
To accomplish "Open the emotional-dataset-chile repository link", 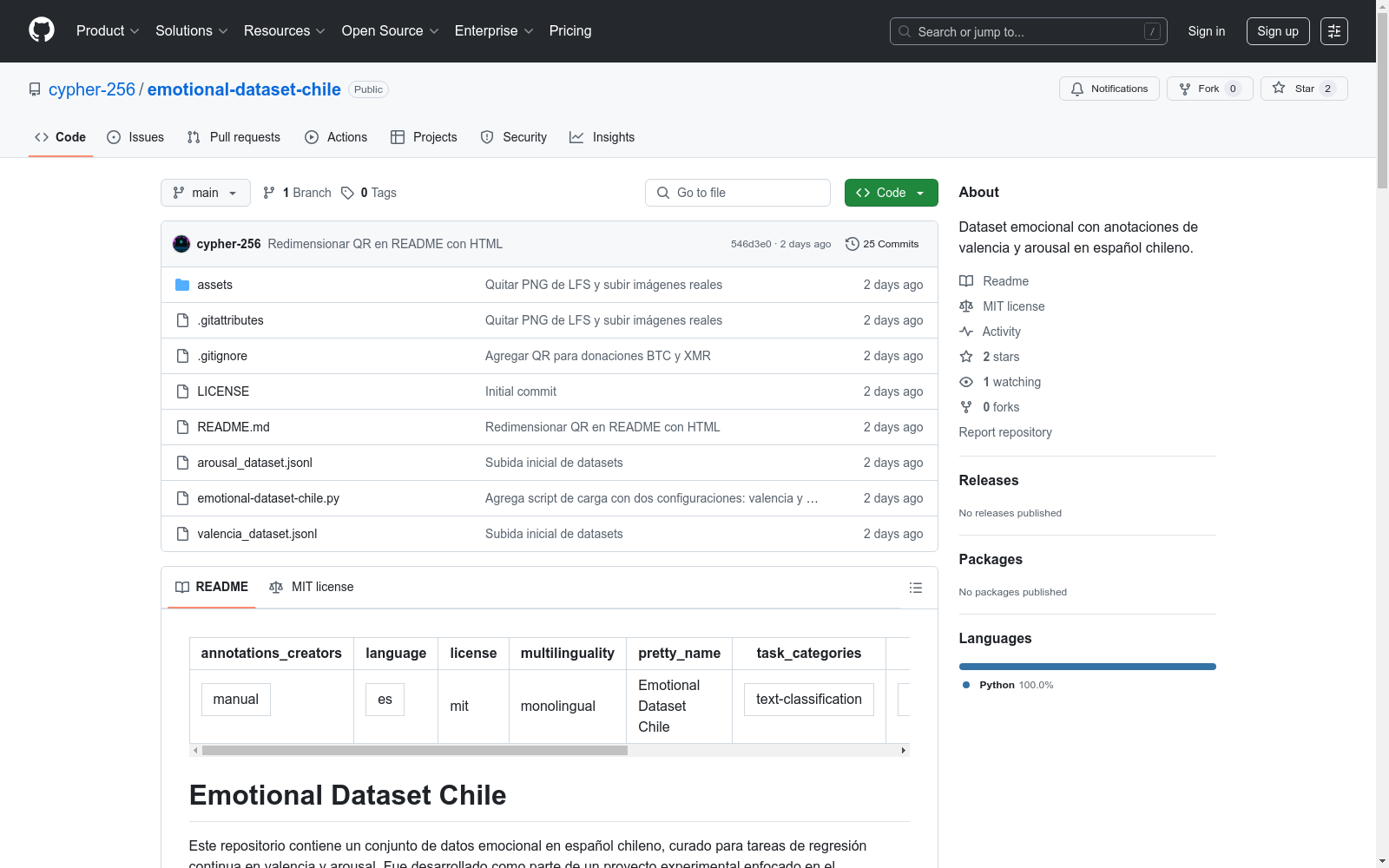I will [x=244, y=89].
